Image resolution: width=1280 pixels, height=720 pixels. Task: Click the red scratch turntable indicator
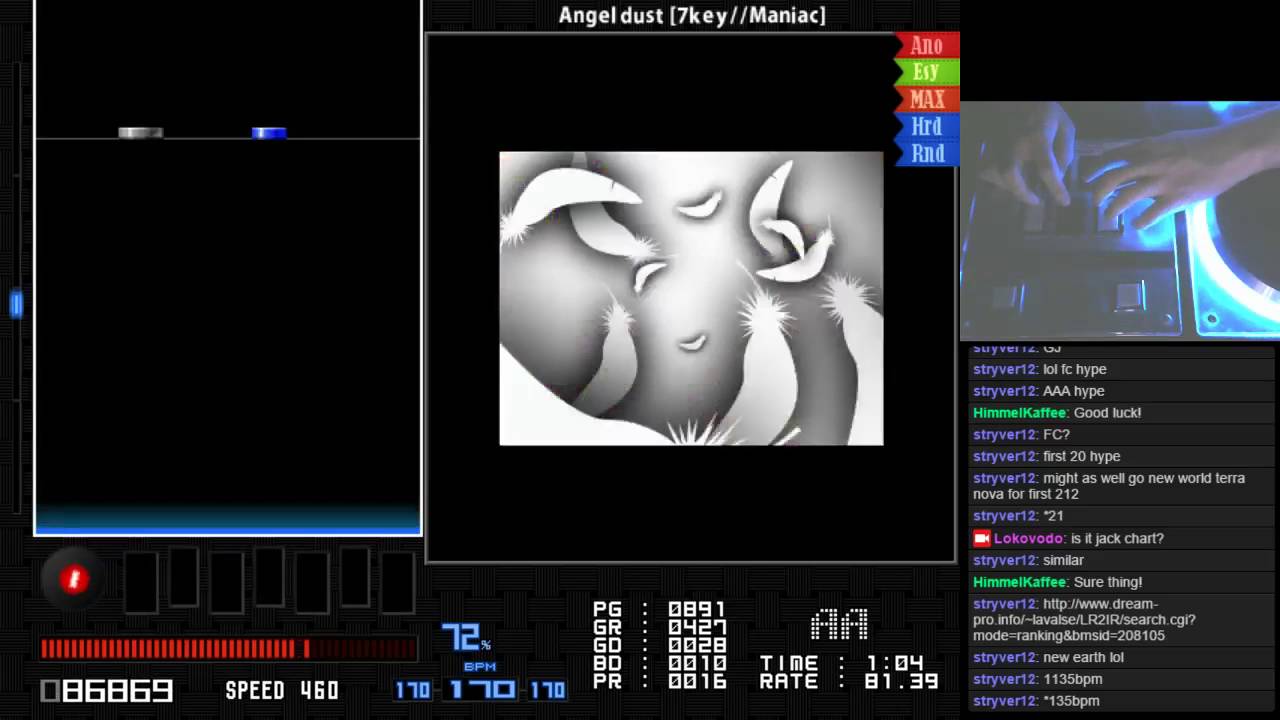click(73, 580)
